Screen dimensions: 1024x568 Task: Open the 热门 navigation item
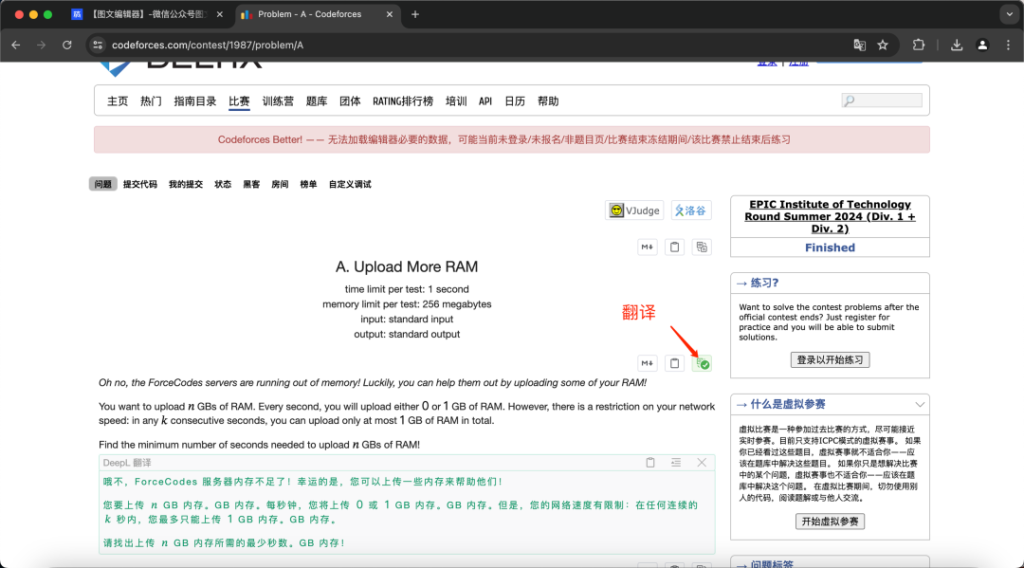(151, 101)
